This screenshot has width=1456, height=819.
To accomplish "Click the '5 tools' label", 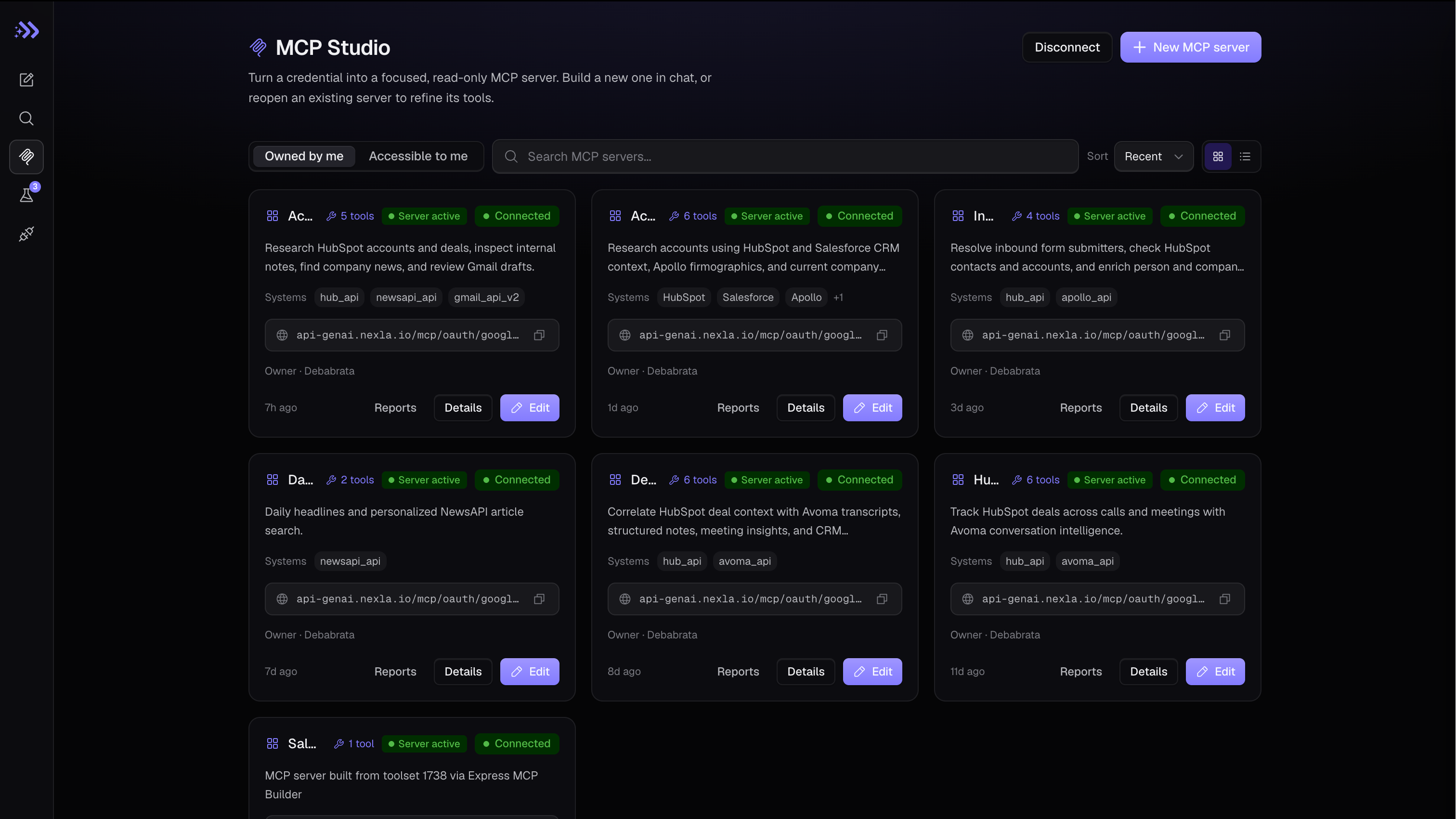I will coord(357,216).
